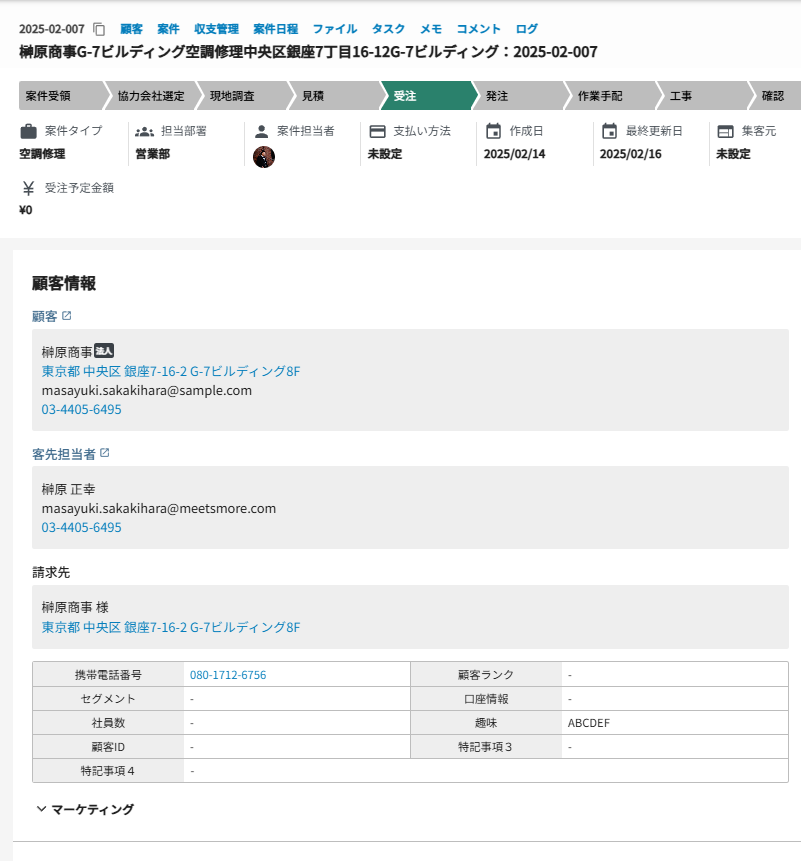Set status to 発注 stage

(519, 96)
